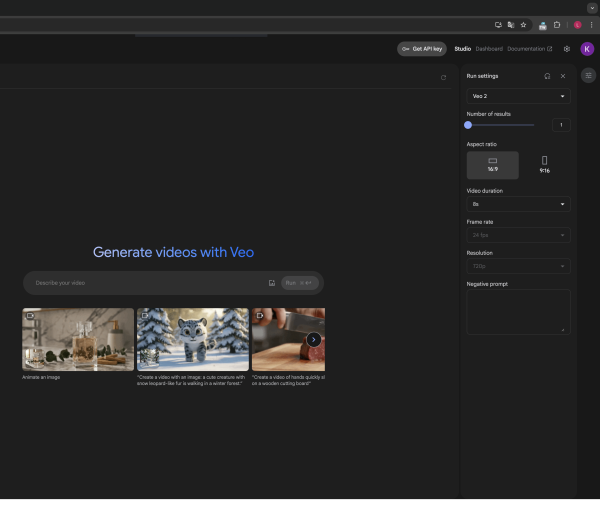The width and height of the screenshot is (600, 510).
Task: Click the video icon on perfume thumbnail
Action: point(30,316)
